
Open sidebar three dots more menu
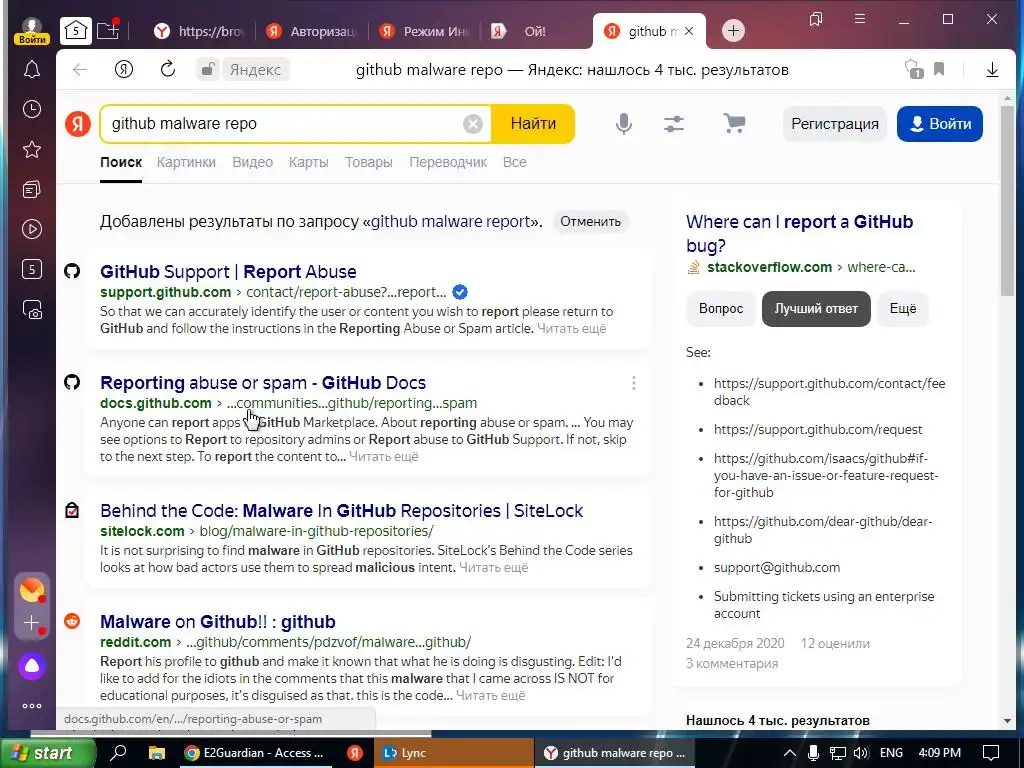coord(31,705)
